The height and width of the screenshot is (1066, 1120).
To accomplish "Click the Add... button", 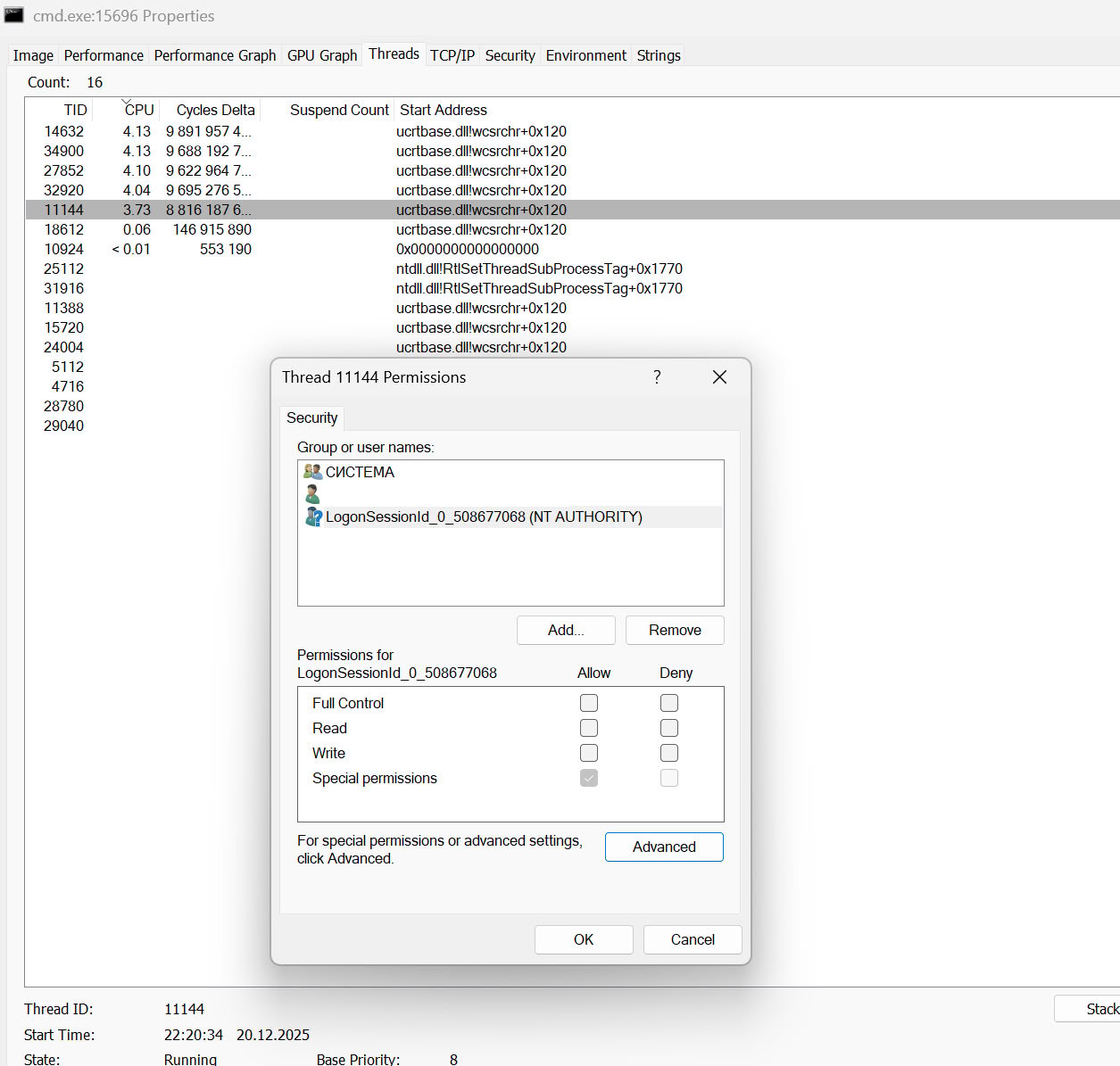I will click(566, 630).
